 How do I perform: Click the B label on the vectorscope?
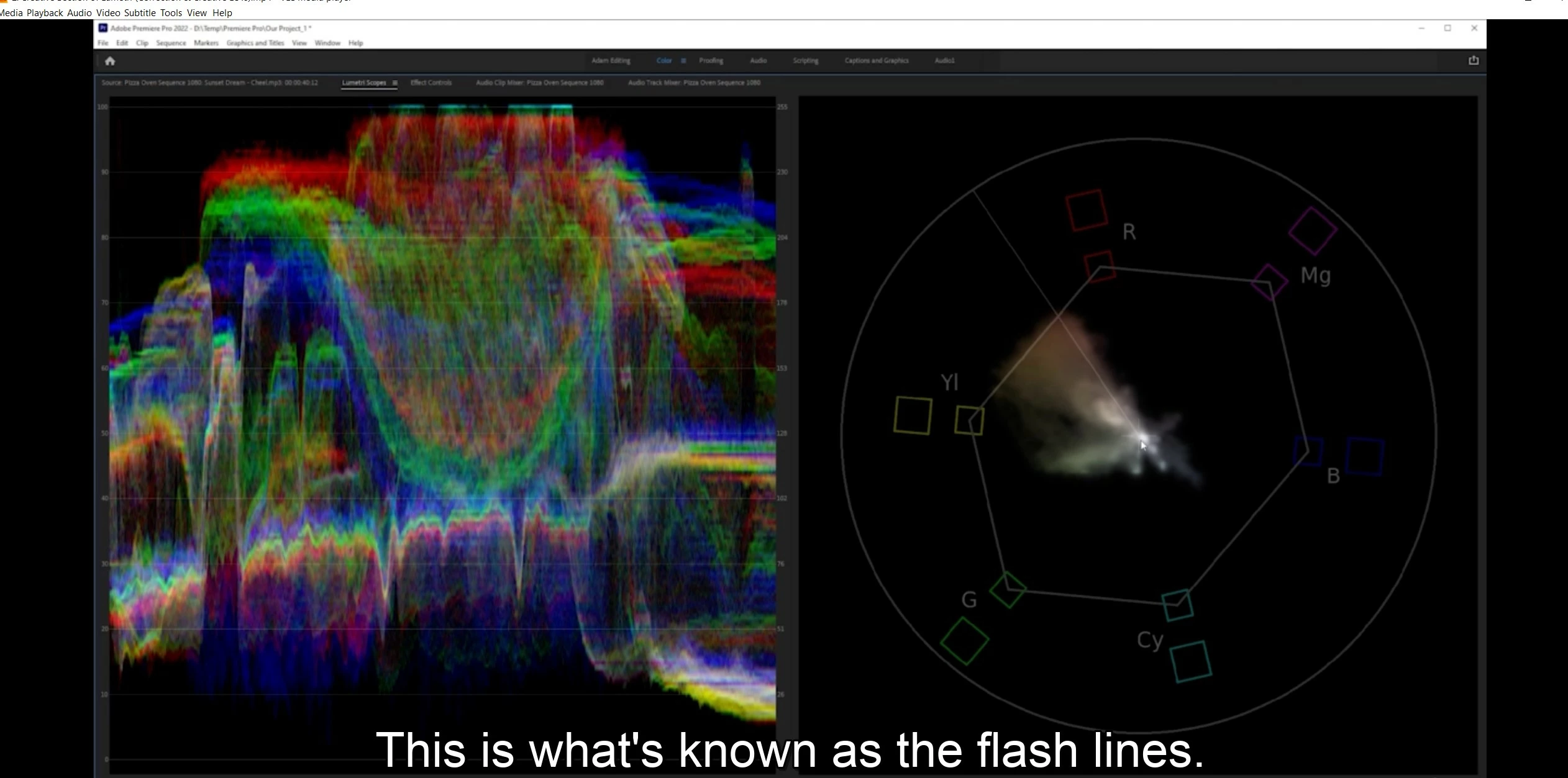[x=1333, y=476]
